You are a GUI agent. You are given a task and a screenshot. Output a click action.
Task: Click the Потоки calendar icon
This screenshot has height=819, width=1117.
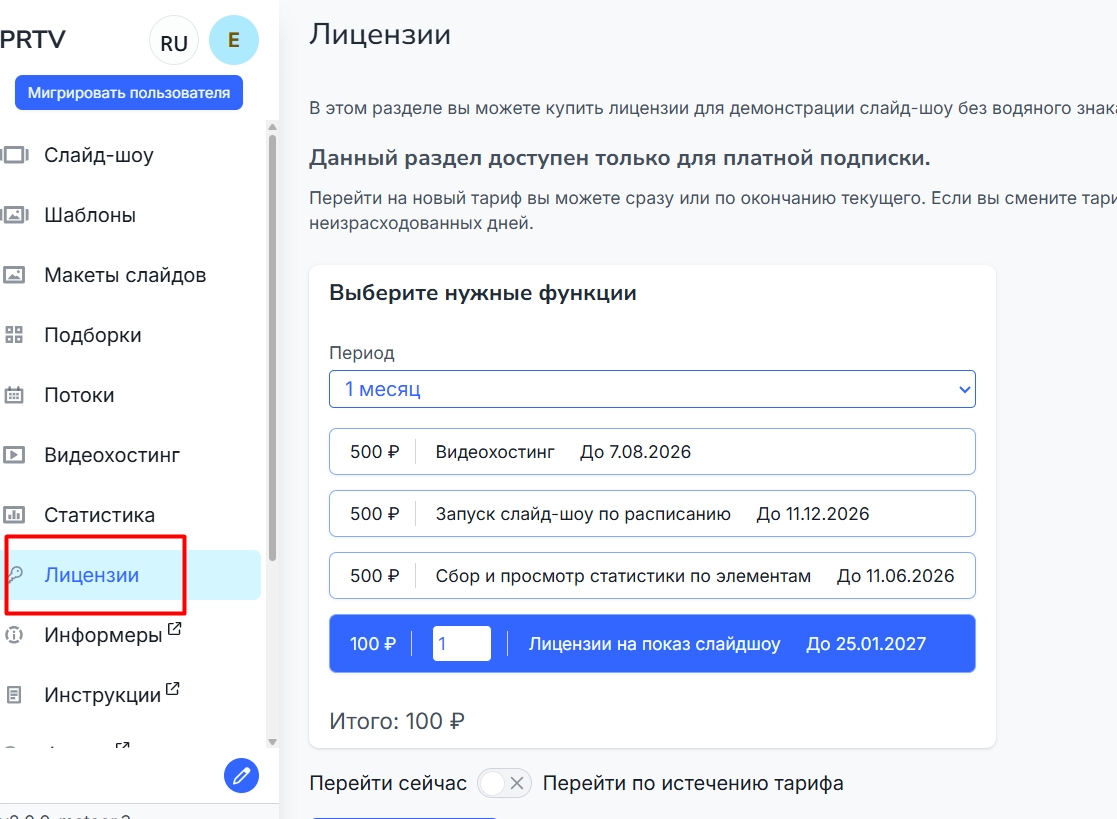[x=14, y=395]
